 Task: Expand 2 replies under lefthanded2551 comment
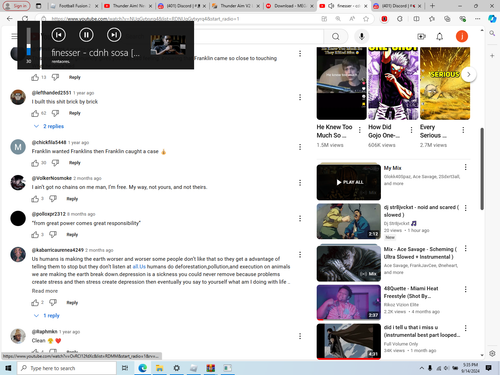49,126
